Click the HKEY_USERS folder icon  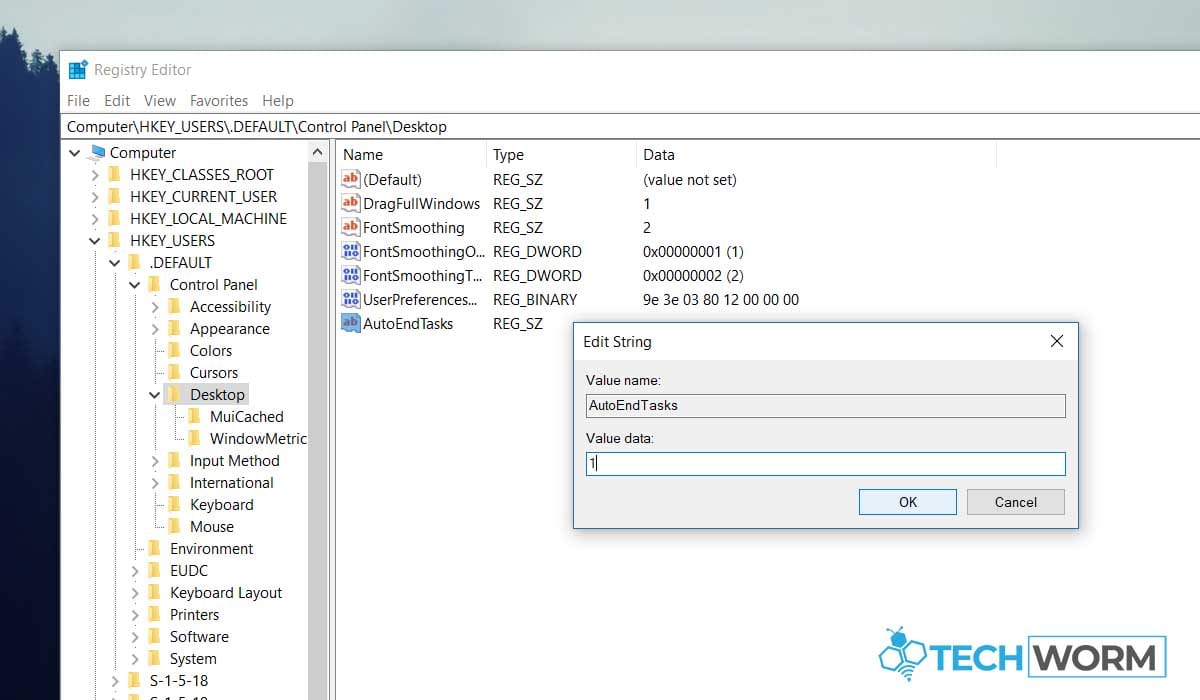(x=114, y=241)
